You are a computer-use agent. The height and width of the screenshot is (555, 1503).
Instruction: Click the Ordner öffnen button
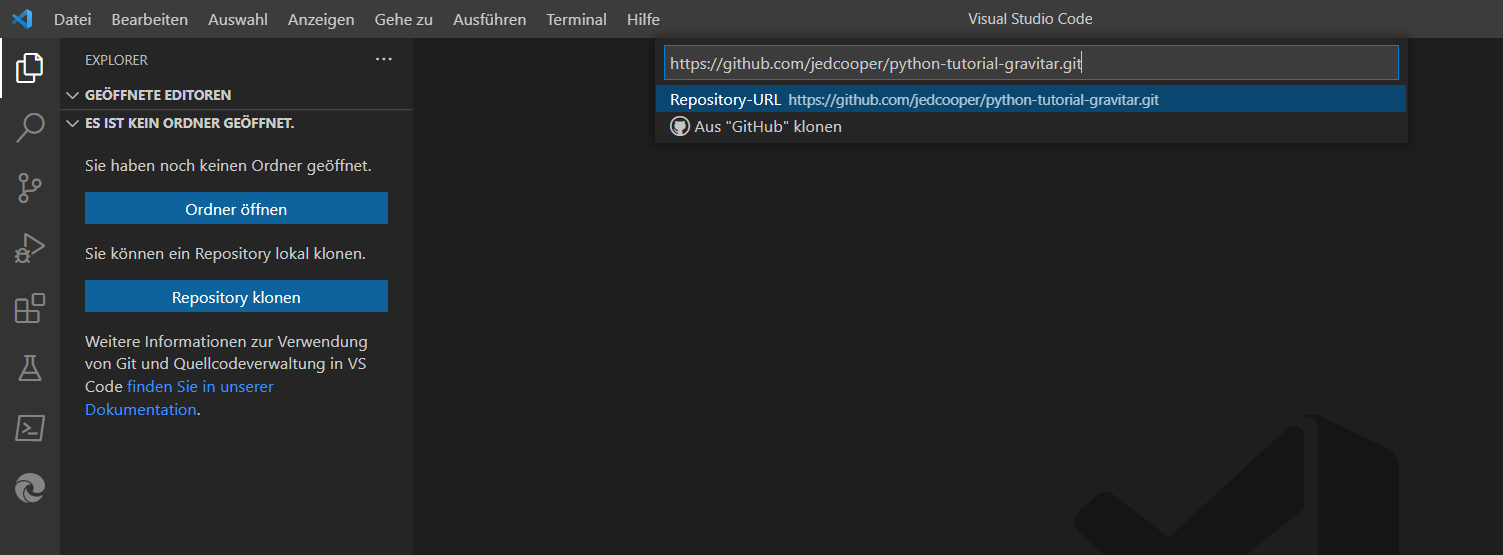pyautogui.click(x=236, y=209)
